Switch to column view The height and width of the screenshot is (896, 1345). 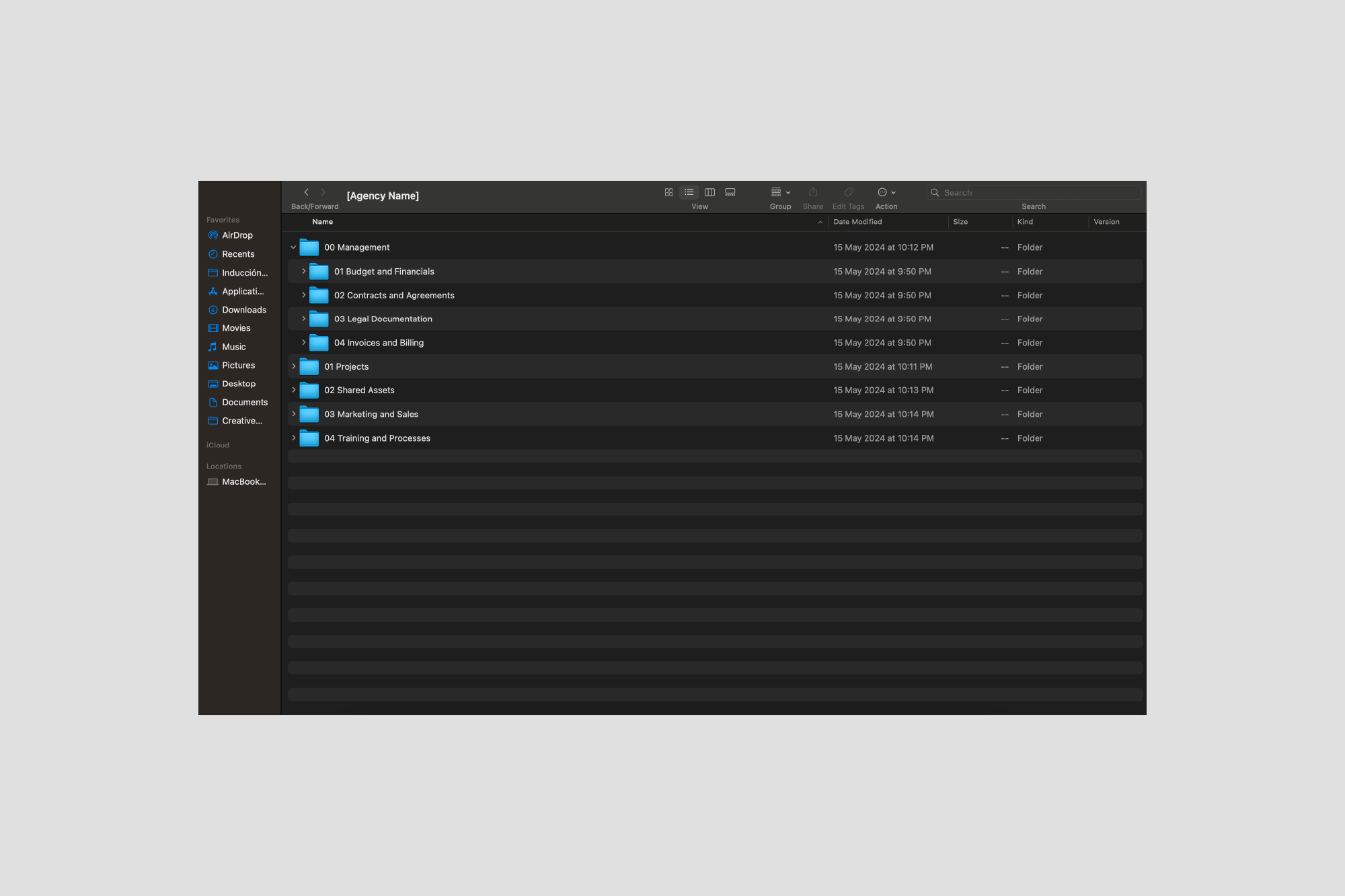coord(709,192)
